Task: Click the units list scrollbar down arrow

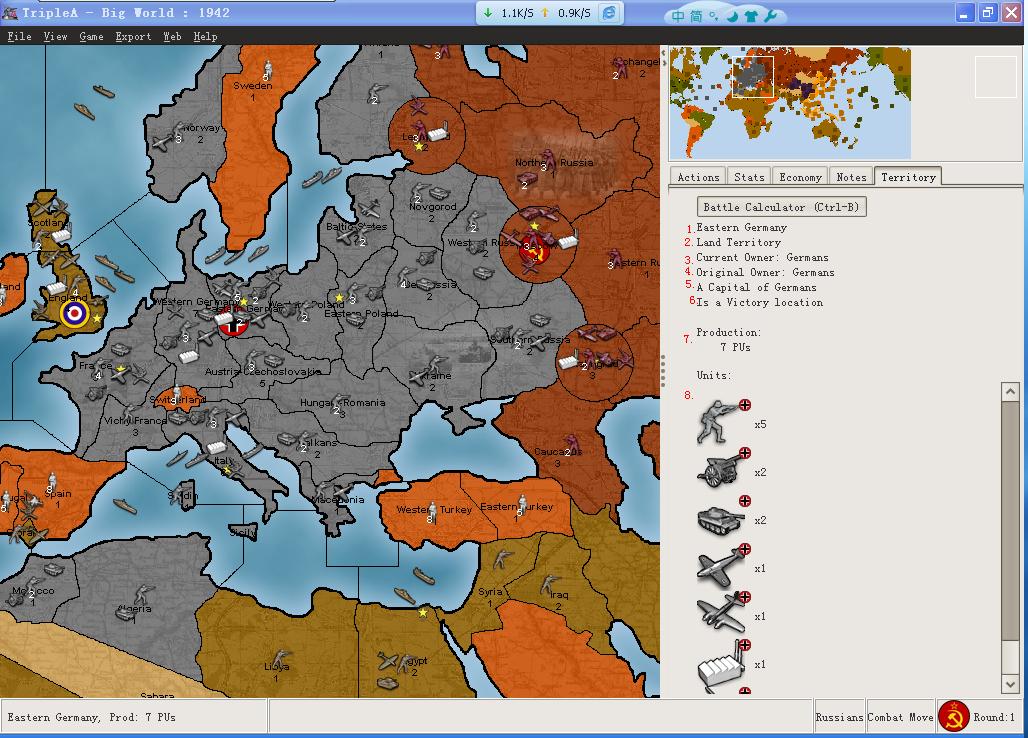Action: (1010, 684)
